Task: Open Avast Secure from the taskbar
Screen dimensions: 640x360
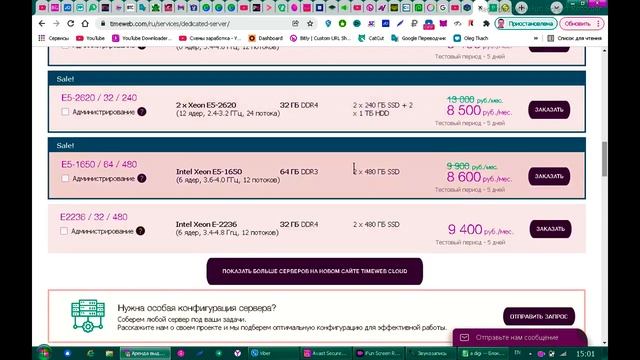Action: [x=325, y=353]
